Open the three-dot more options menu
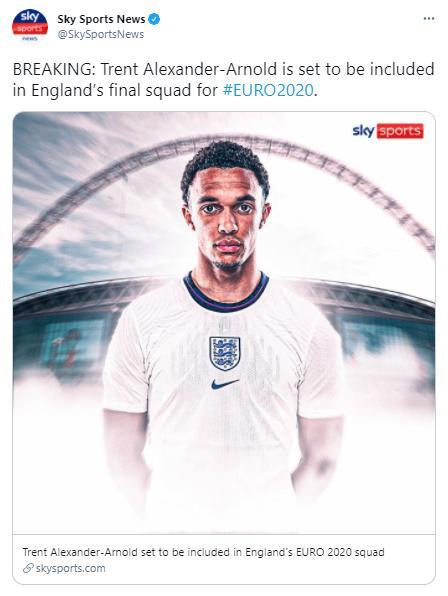The width and height of the screenshot is (448, 596). point(429,19)
